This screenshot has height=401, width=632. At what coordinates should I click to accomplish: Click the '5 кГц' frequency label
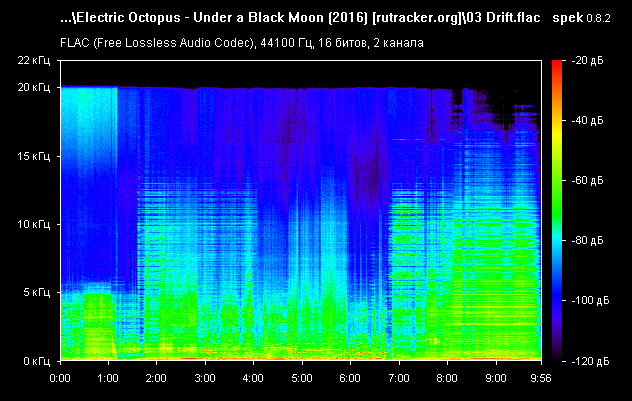click(37, 292)
